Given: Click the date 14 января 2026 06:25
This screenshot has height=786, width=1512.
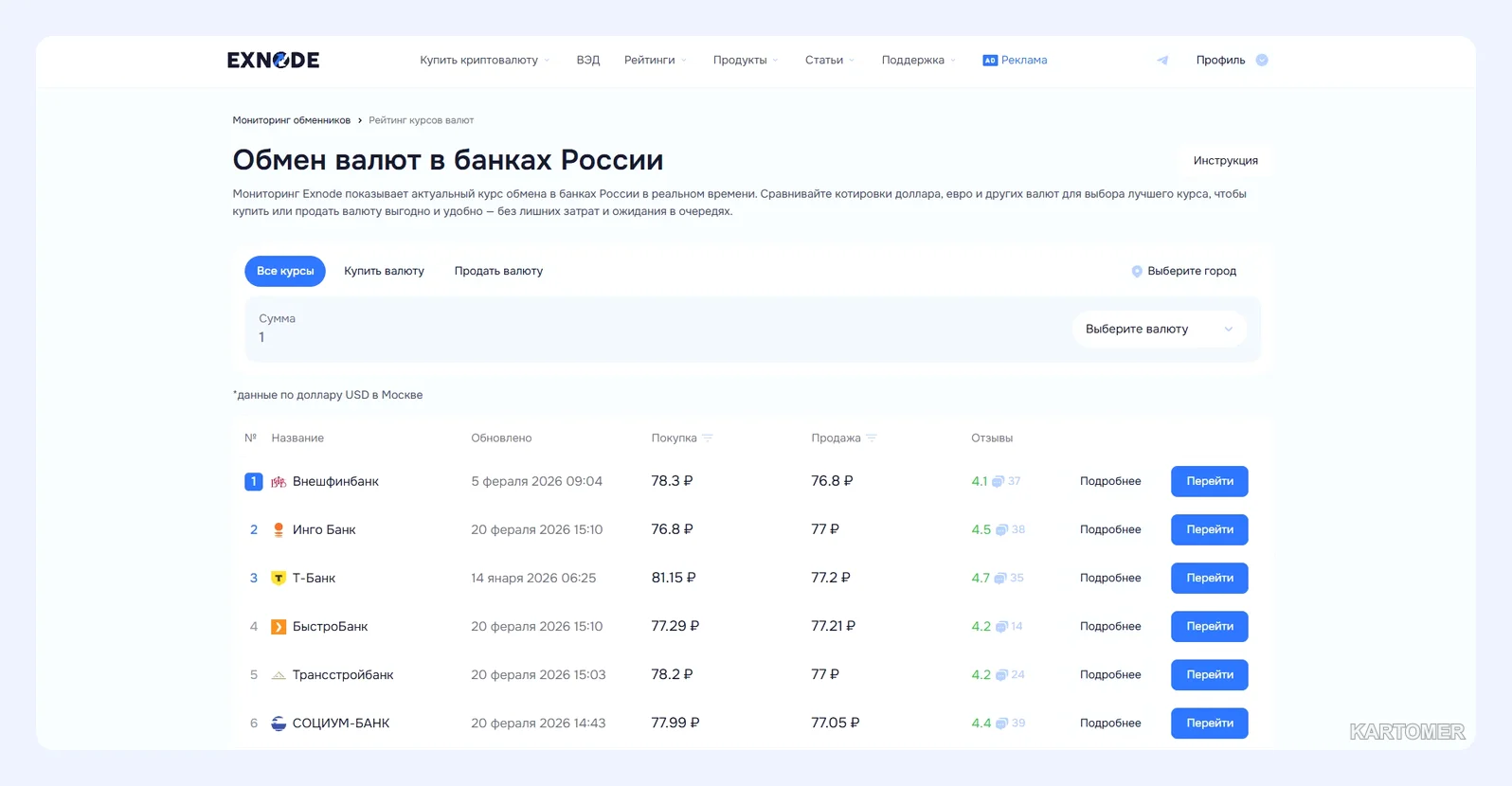Looking at the screenshot, I should [x=533, y=578].
